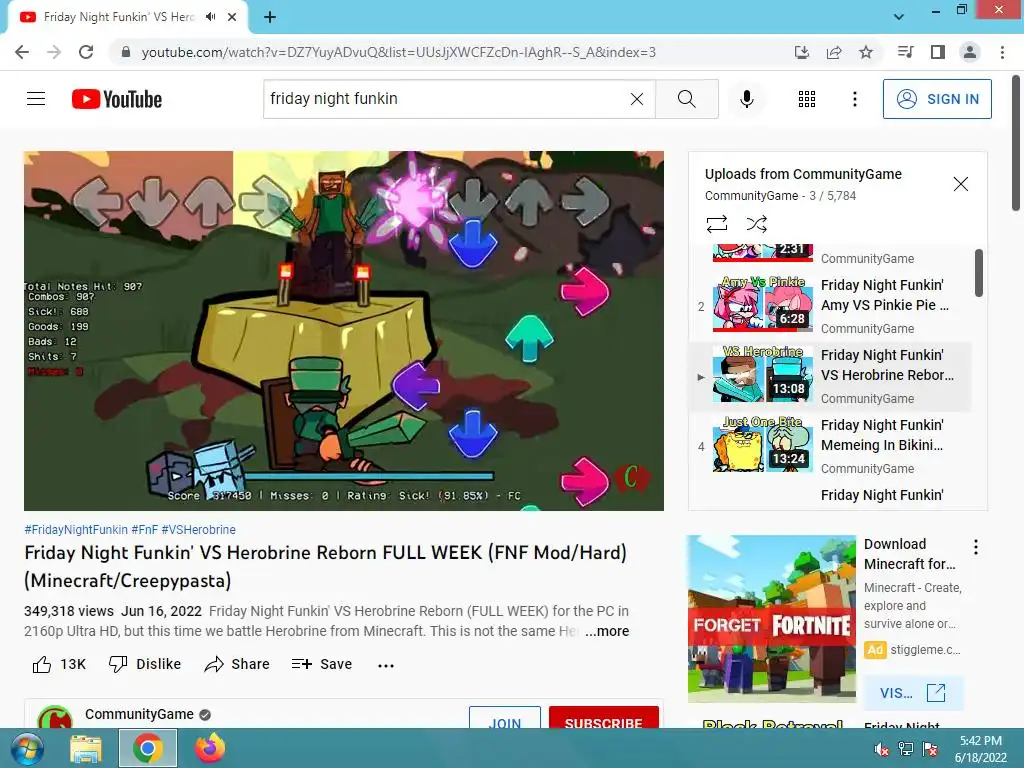This screenshot has height=768, width=1024.
Task: Mute tab via speaker icon
Action: [210, 17]
